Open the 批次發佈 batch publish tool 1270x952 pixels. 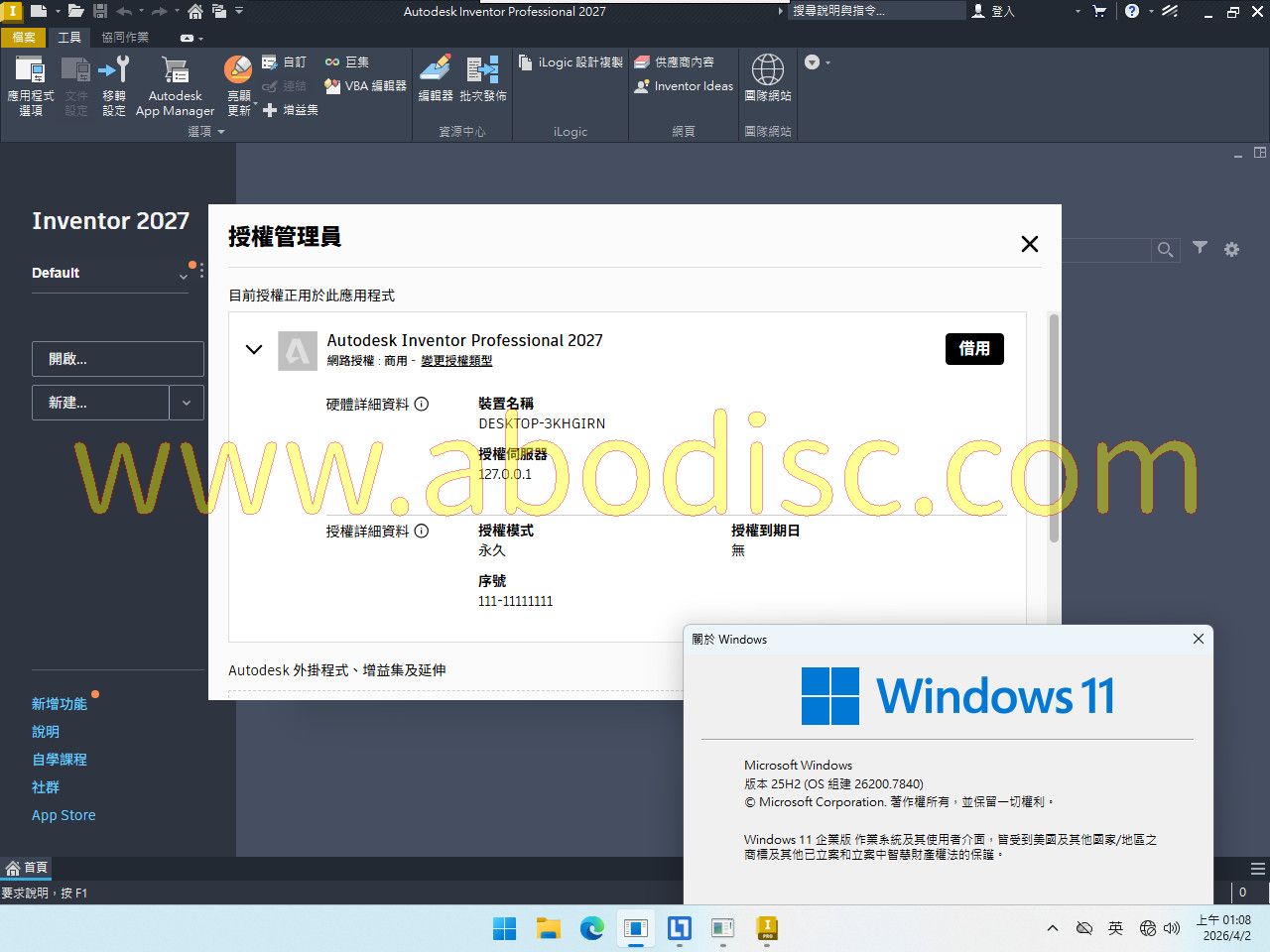(x=483, y=79)
